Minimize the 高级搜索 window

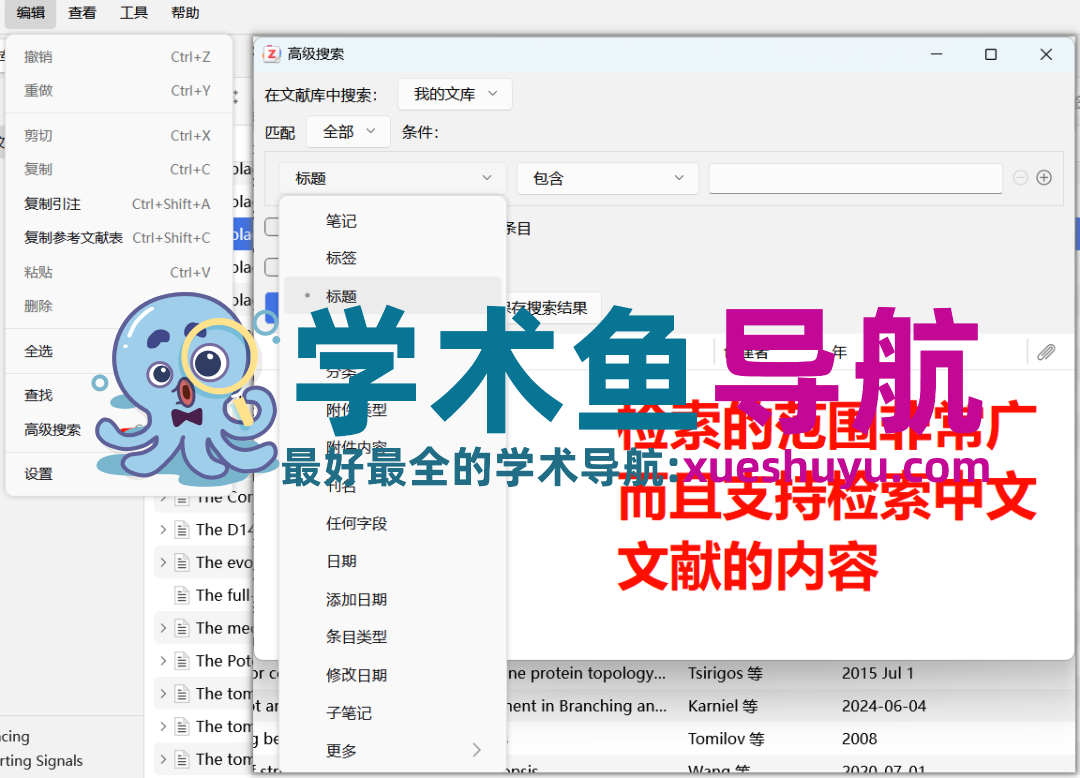click(x=936, y=54)
